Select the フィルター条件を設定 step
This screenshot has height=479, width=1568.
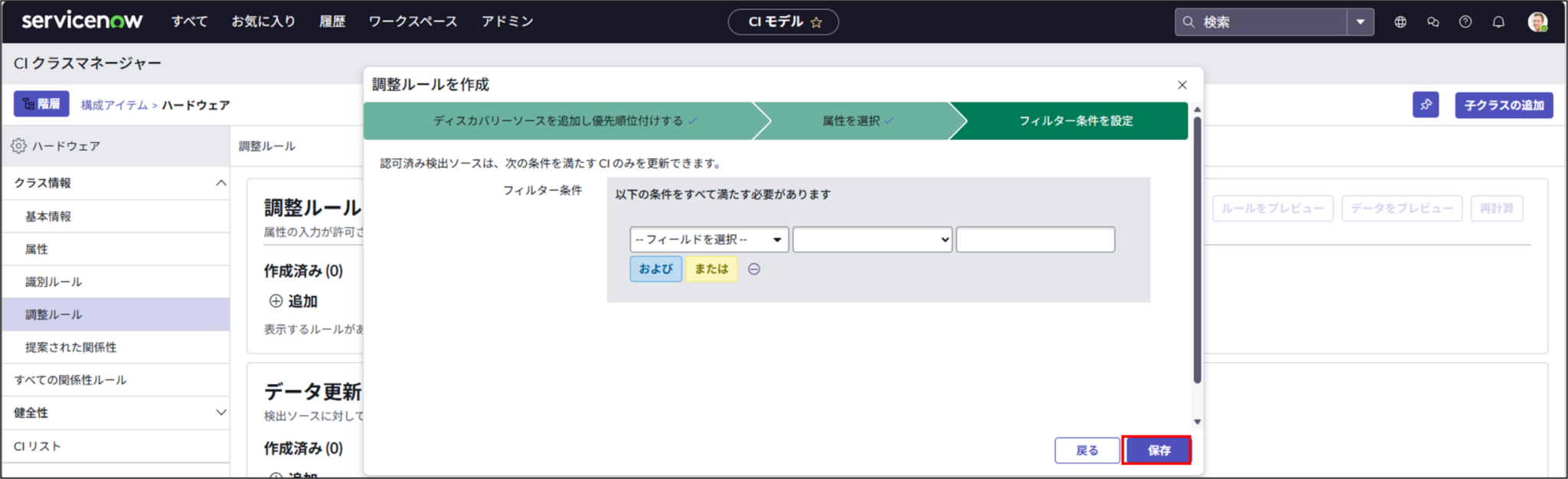click(1076, 121)
